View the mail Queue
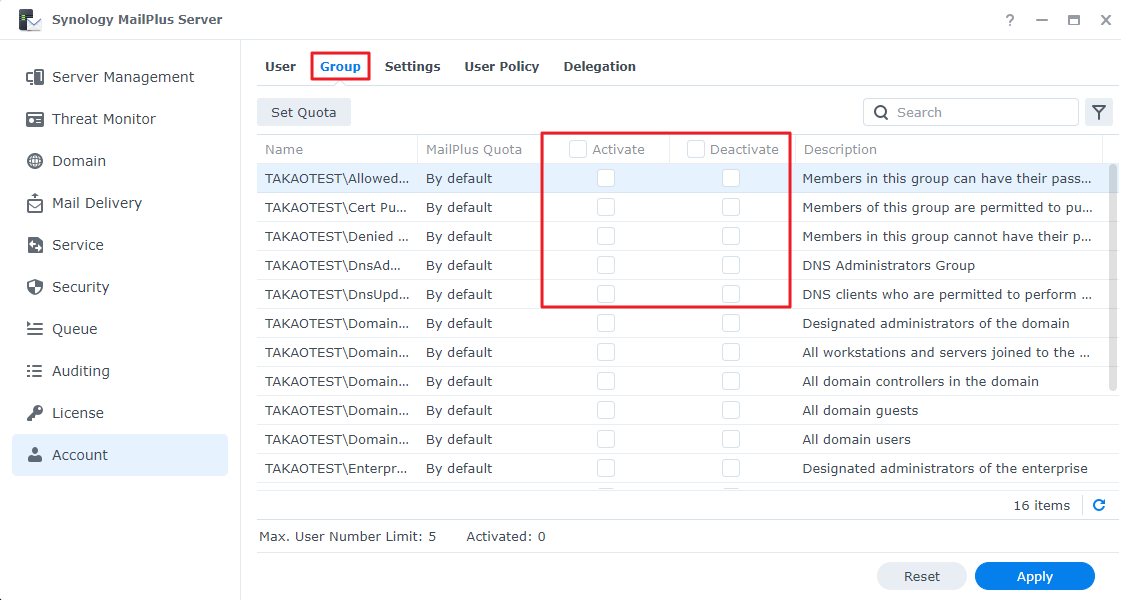This screenshot has height=600, width=1121. coord(75,328)
